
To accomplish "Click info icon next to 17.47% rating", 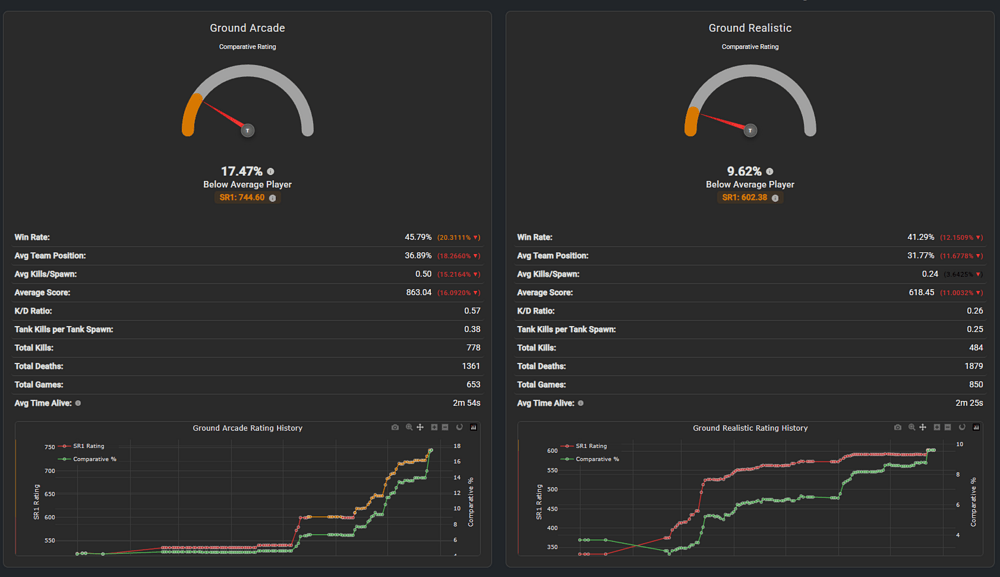I will 270,172.
